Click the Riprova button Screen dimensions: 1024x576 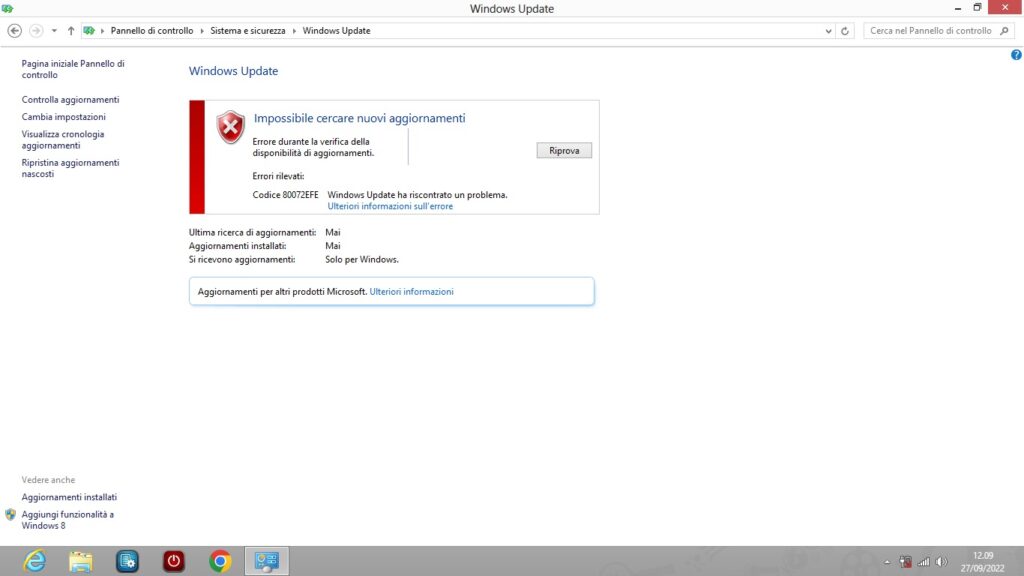click(x=564, y=150)
